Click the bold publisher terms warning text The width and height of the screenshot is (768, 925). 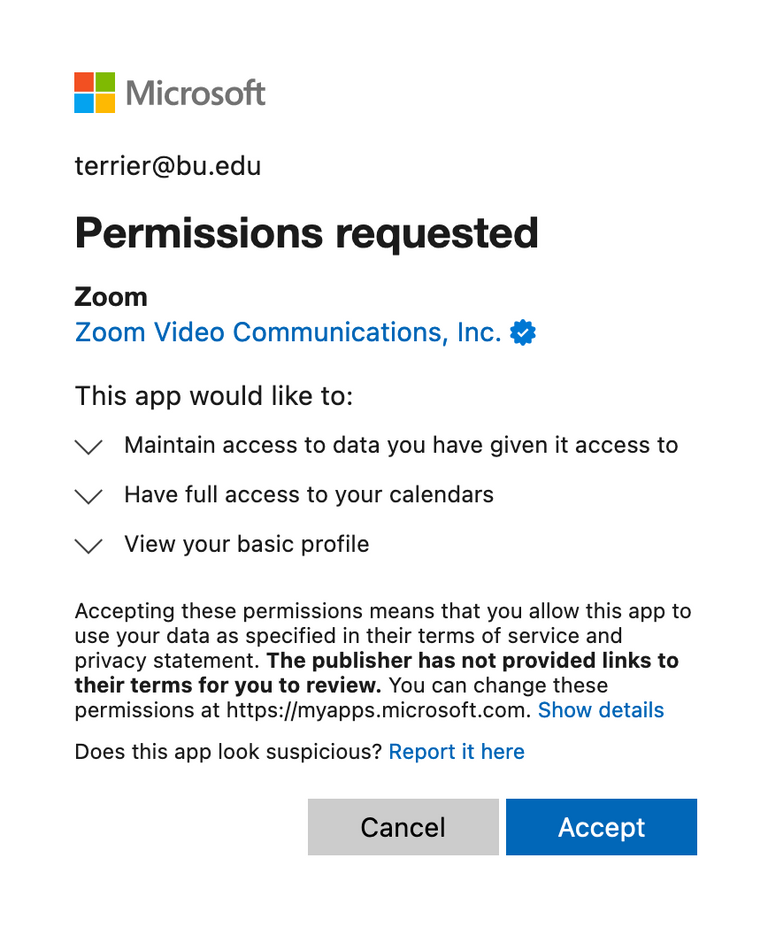coord(378,673)
